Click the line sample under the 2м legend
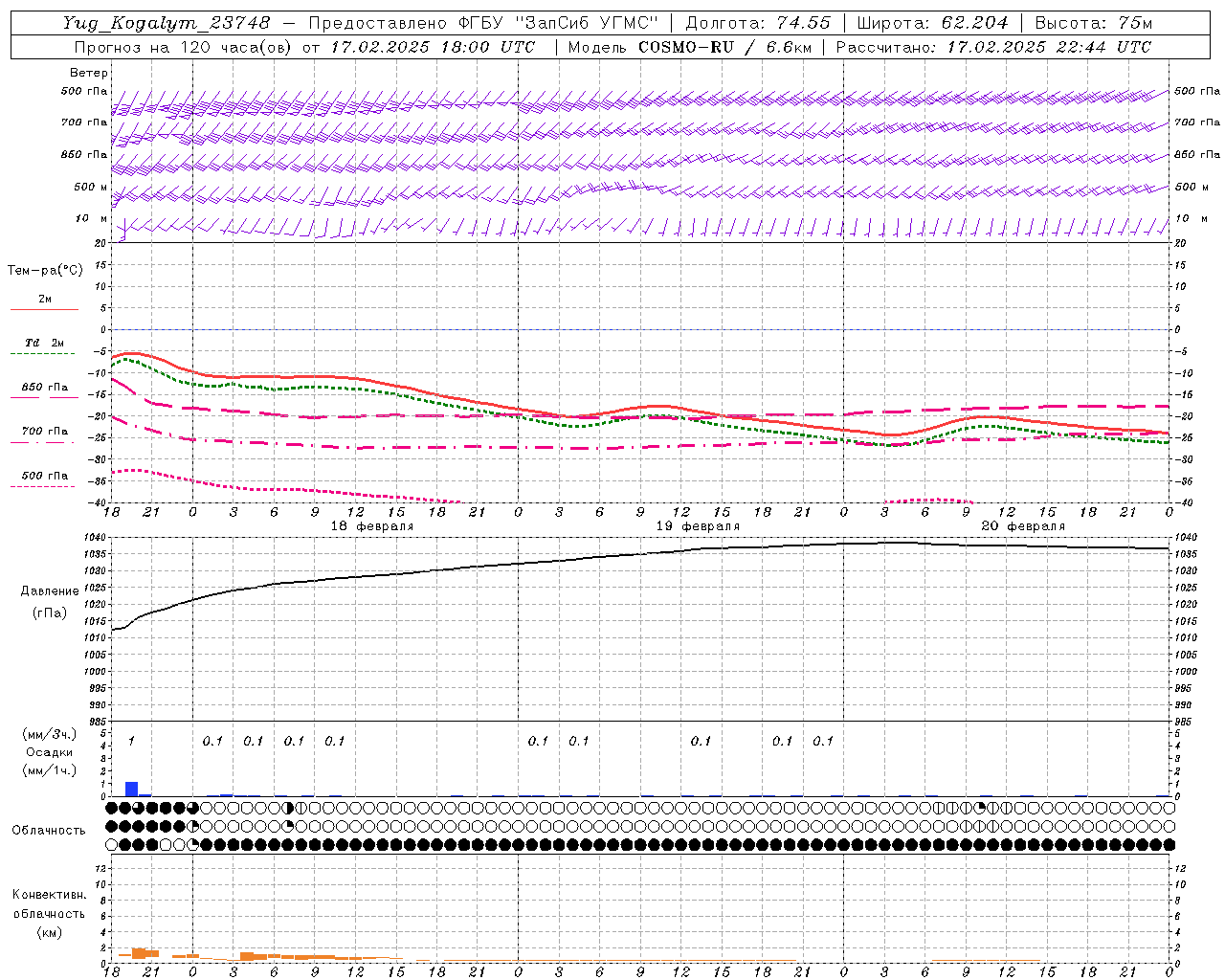1225x980 pixels. pyautogui.click(x=44, y=309)
